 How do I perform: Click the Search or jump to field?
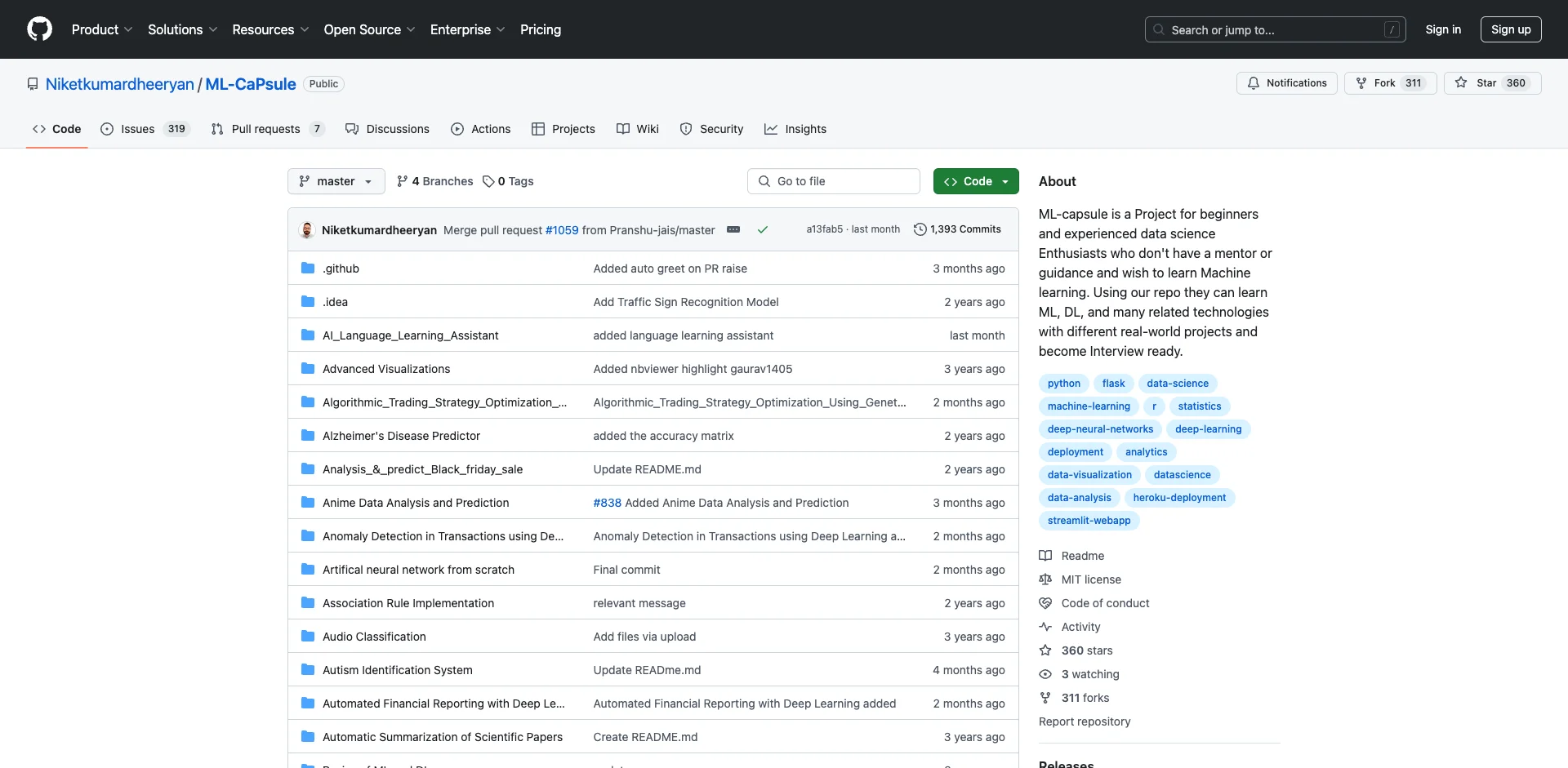click(1276, 29)
